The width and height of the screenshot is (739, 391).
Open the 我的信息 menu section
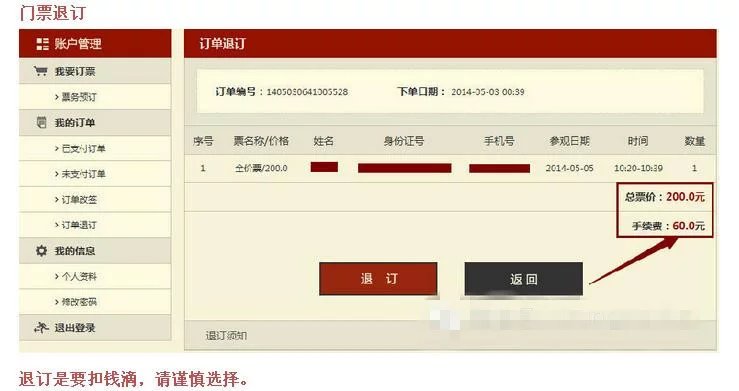[95, 251]
